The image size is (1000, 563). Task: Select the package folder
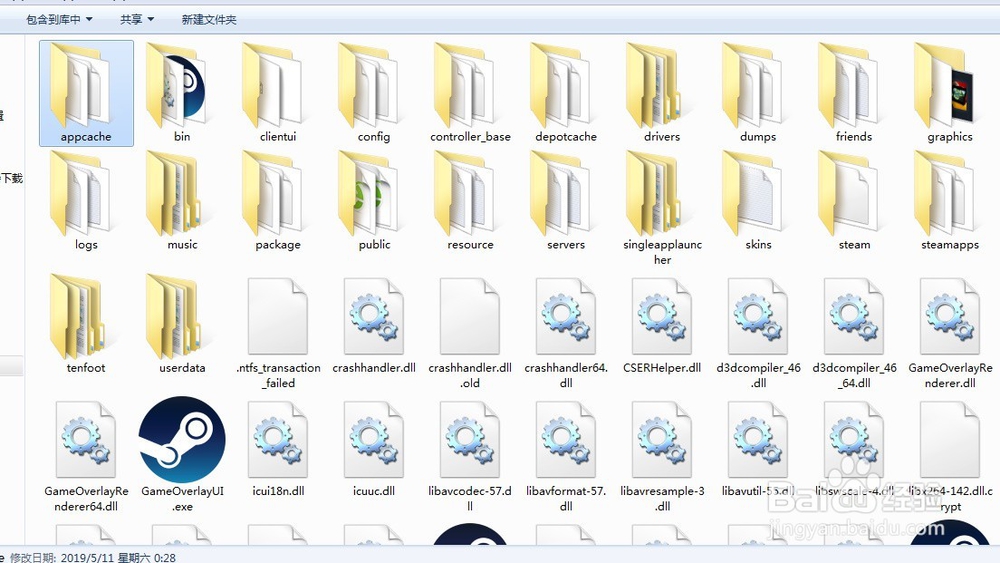point(278,201)
